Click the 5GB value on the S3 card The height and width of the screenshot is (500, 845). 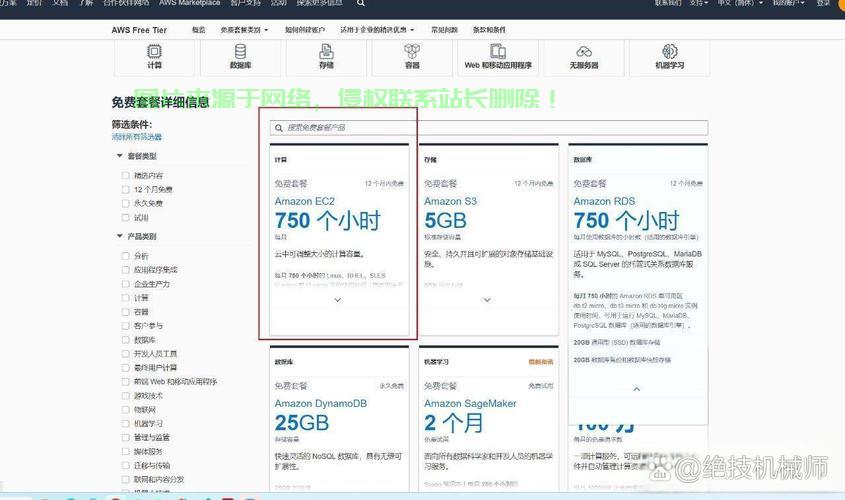click(445, 220)
